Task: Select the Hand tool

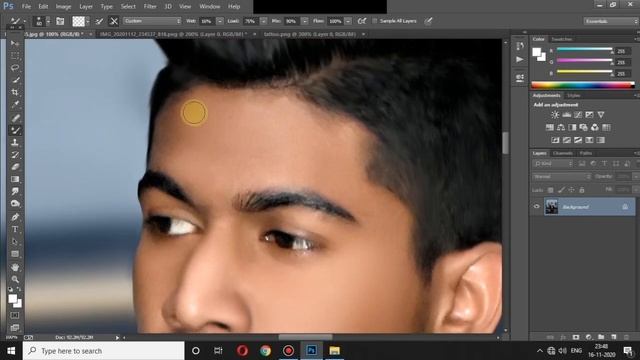Action: click(x=15, y=267)
